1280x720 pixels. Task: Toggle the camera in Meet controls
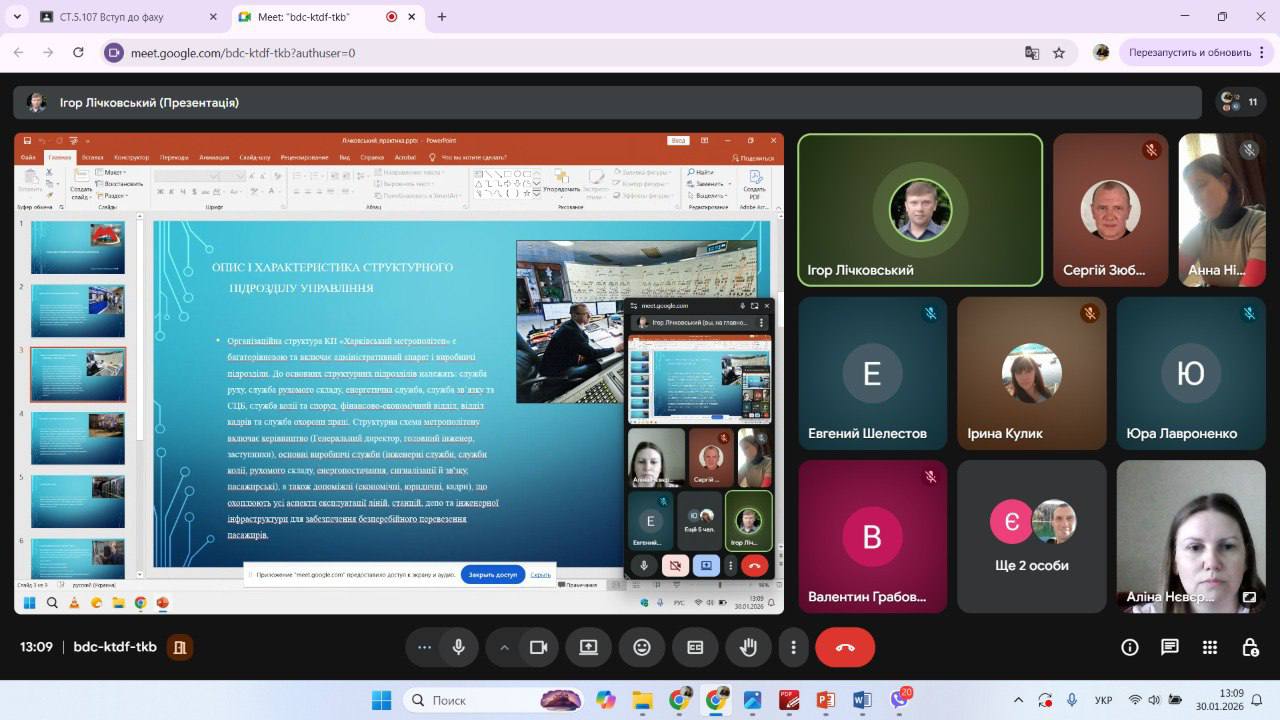point(538,647)
